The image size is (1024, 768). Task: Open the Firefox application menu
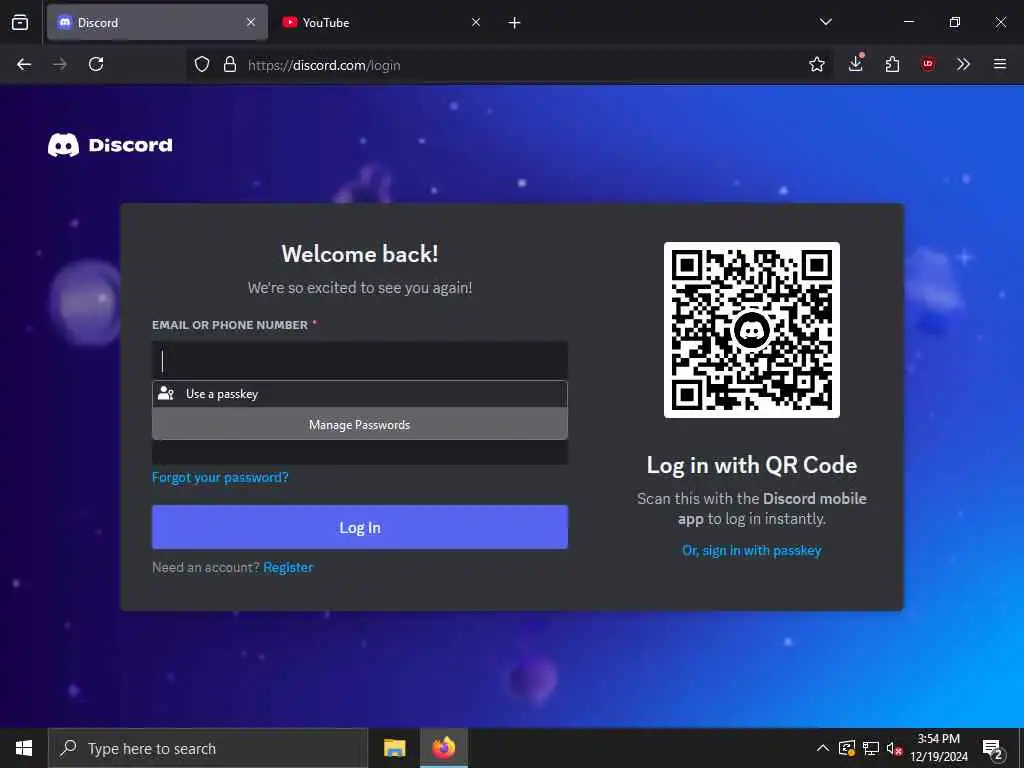click(1000, 64)
